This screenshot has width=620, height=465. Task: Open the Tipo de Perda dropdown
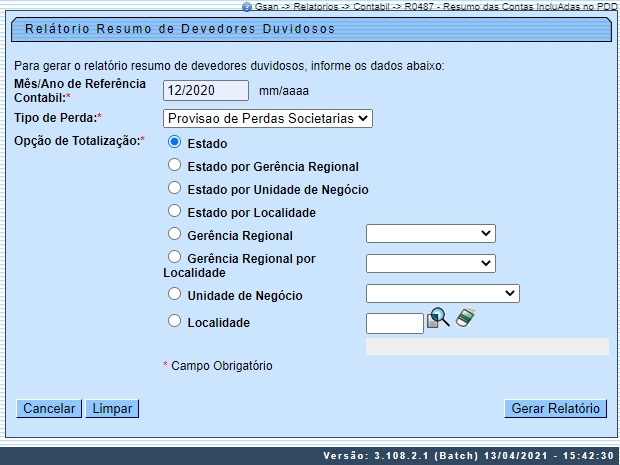coord(268,119)
